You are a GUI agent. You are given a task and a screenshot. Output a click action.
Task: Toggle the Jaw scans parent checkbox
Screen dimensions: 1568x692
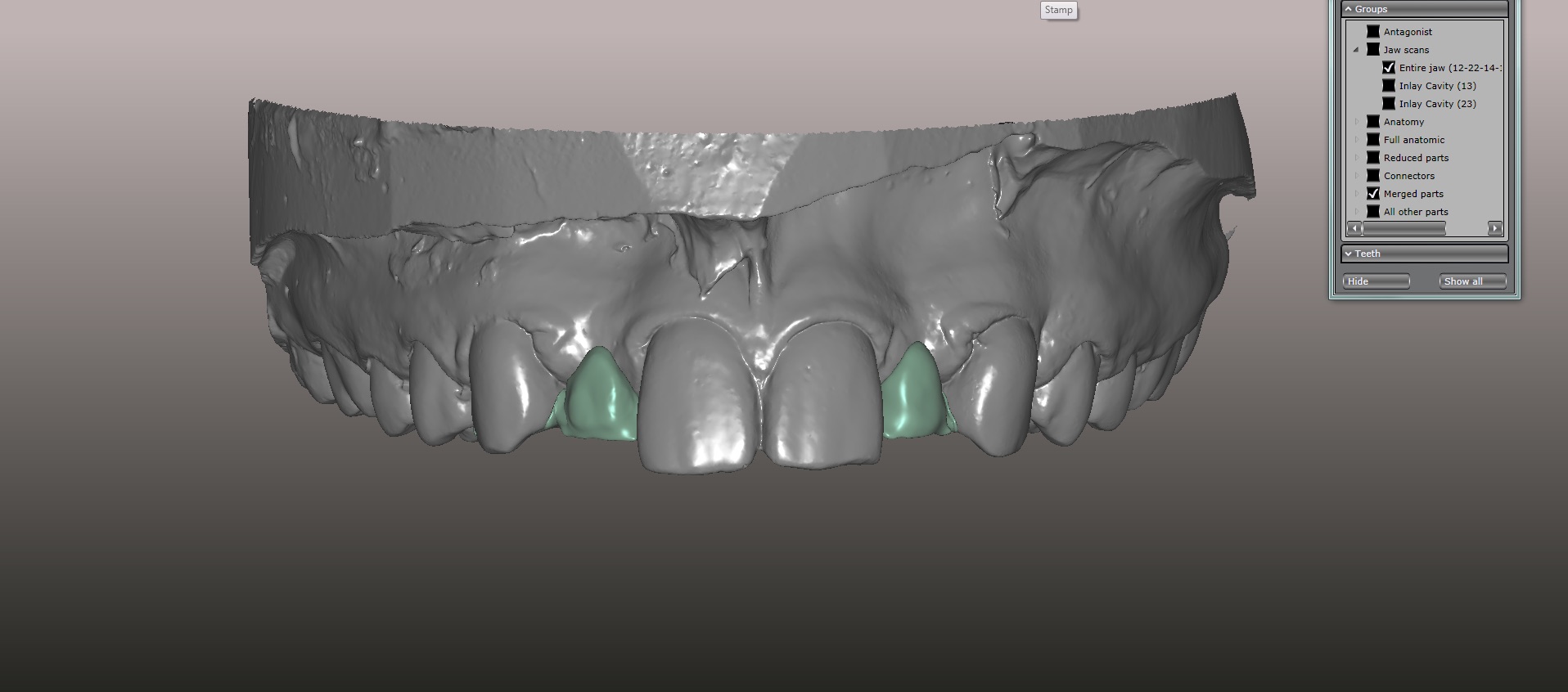pos(1373,50)
